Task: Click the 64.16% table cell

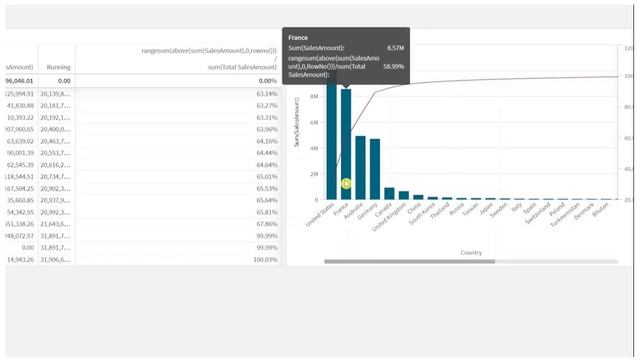Action: pos(267,141)
